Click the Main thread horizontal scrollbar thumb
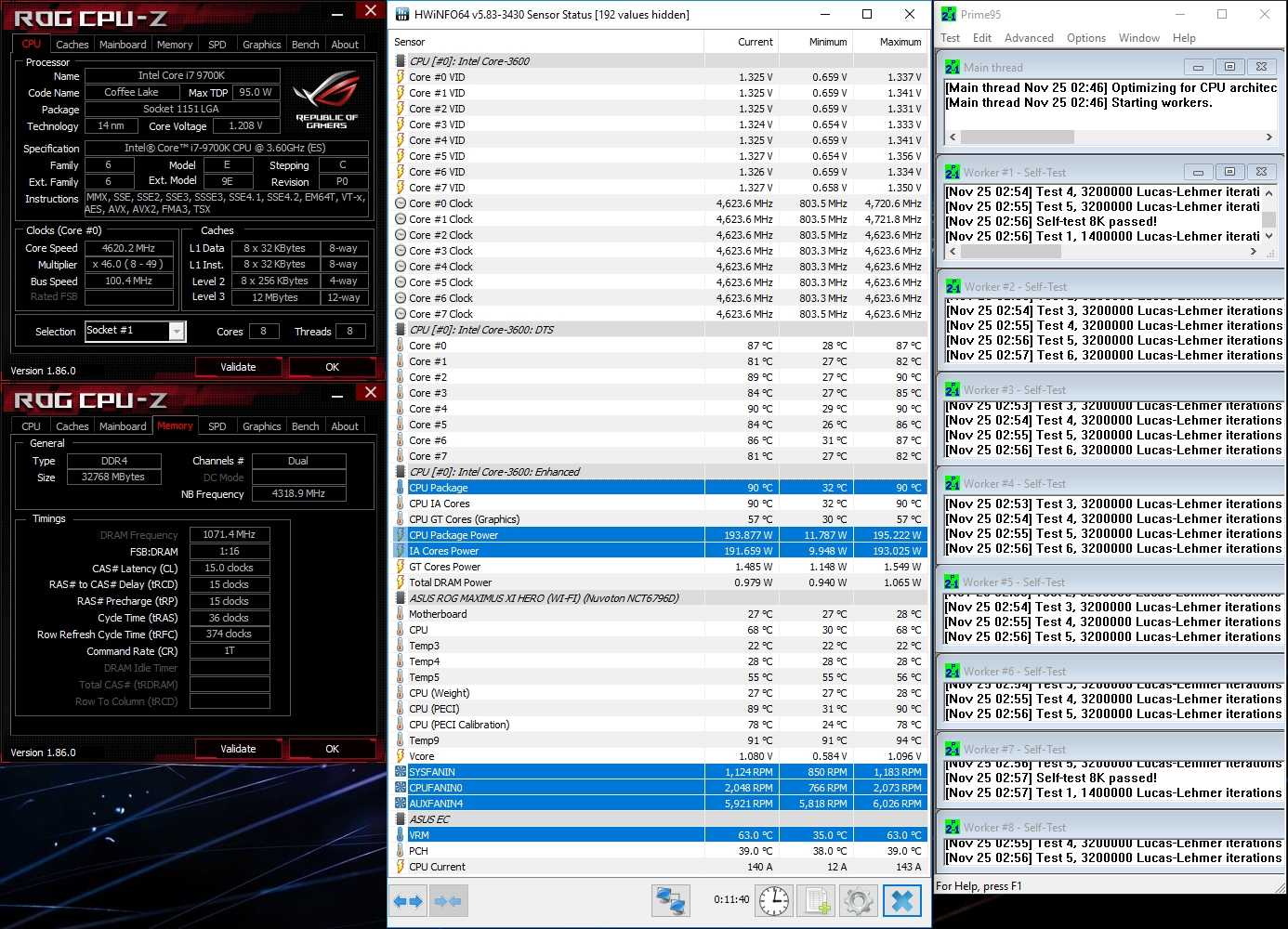 (x=1018, y=137)
